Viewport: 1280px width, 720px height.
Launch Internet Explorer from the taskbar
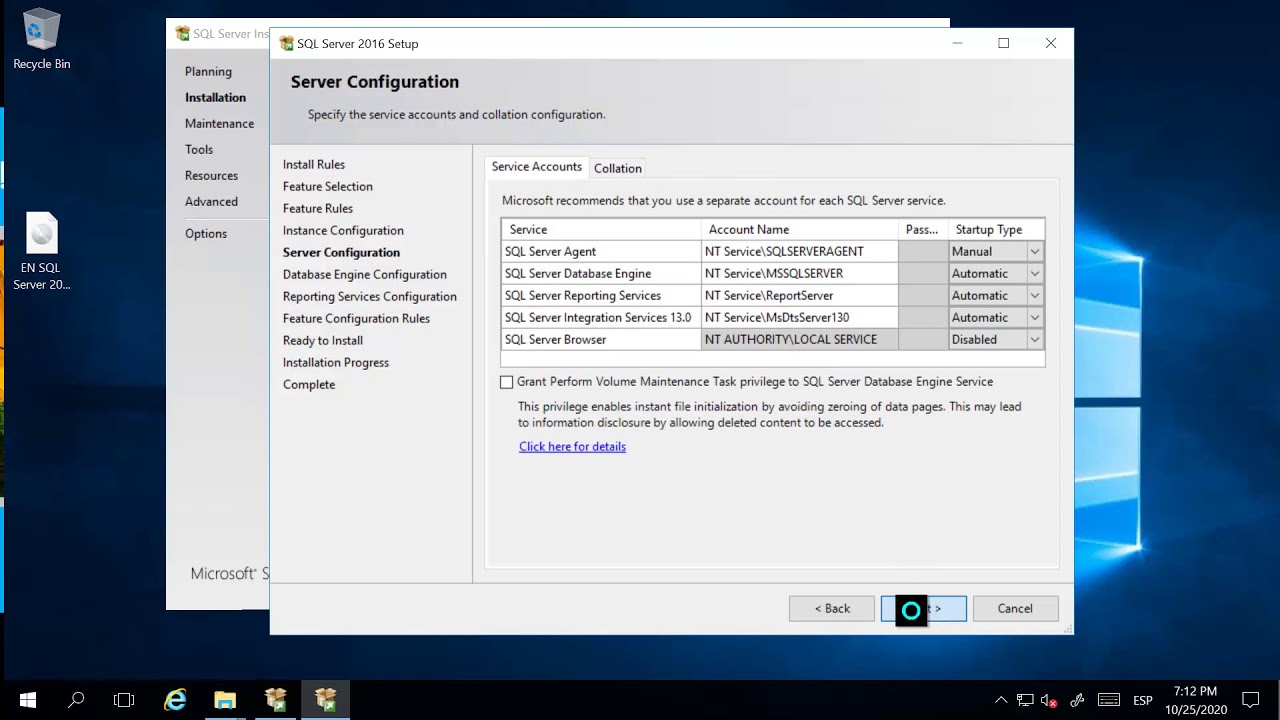[x=175, y=700]
